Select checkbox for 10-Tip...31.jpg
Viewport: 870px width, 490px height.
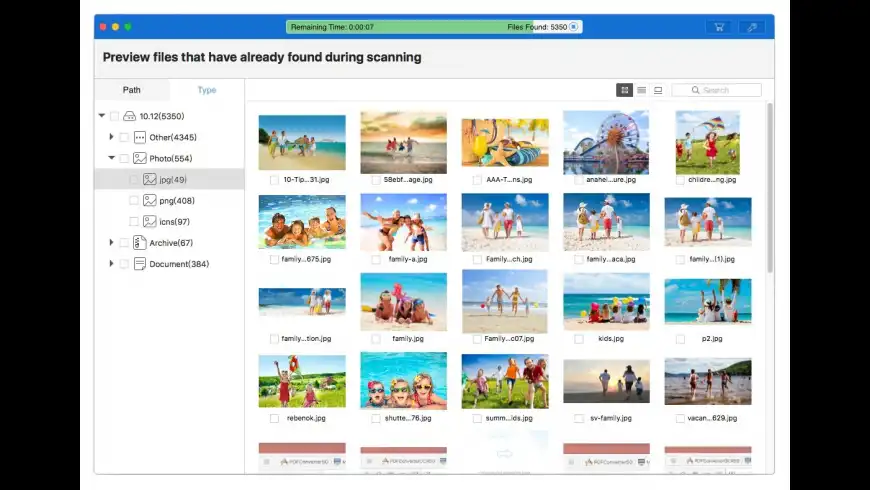(274, 180)
